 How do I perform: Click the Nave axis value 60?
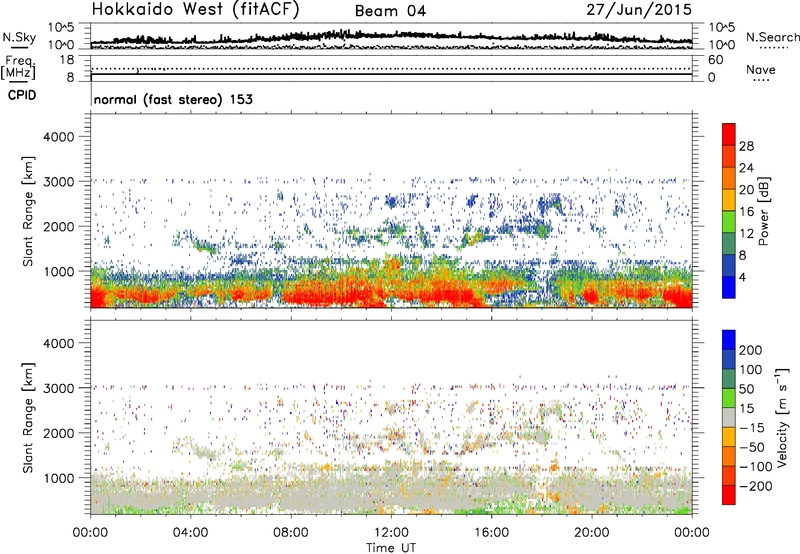pyautogui.click(x=715, y=60)
